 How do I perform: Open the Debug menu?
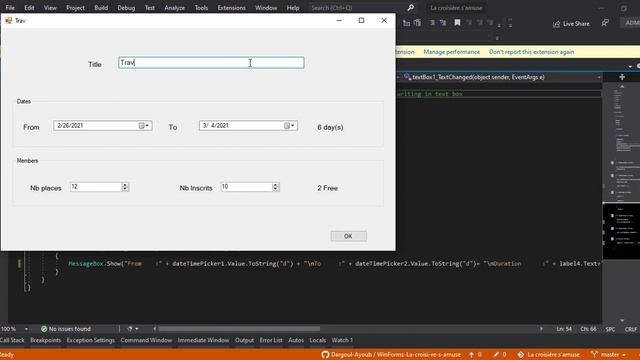coord(126,8)
